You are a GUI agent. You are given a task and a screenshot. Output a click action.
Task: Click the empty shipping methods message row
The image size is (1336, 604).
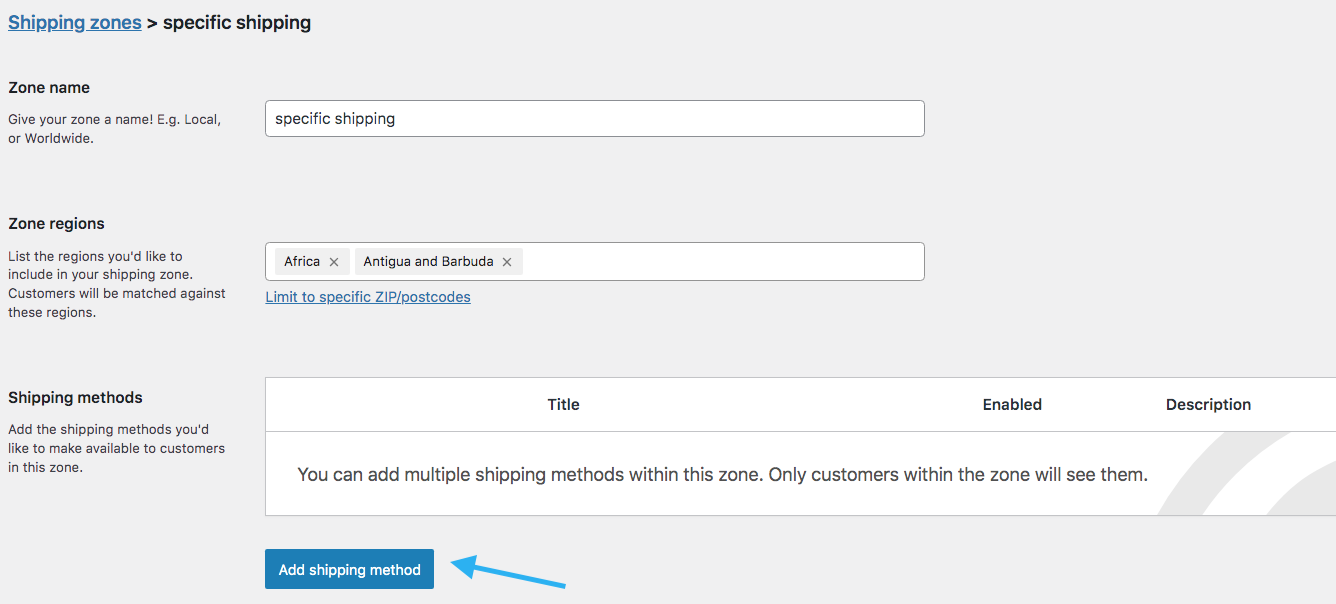(800, 474)
